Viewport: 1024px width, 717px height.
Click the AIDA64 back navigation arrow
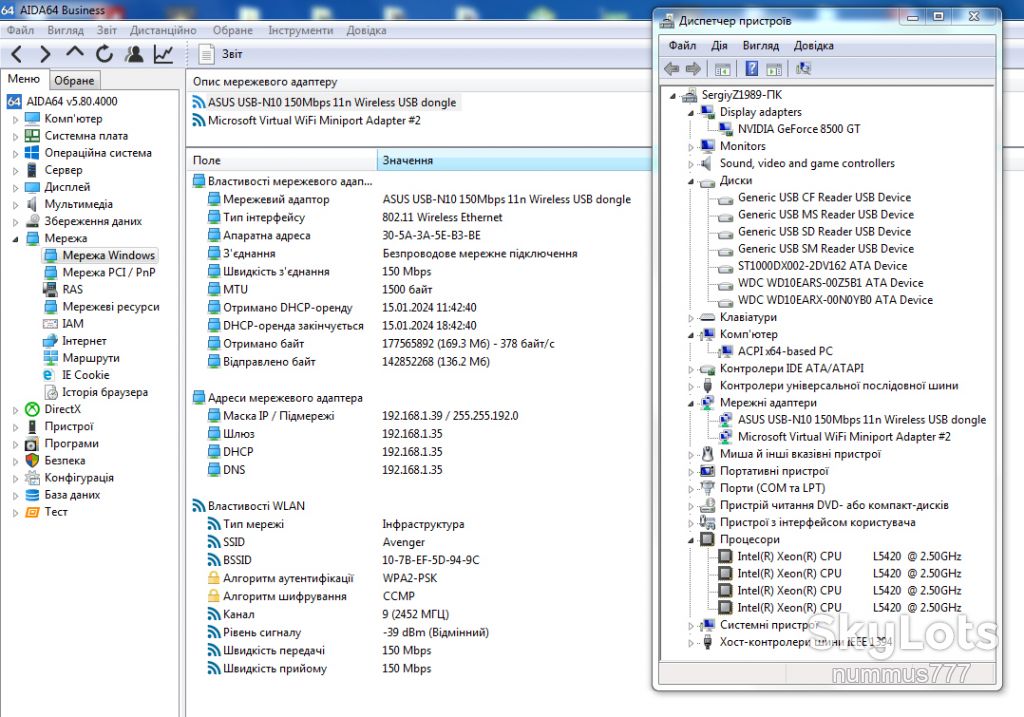17,54
